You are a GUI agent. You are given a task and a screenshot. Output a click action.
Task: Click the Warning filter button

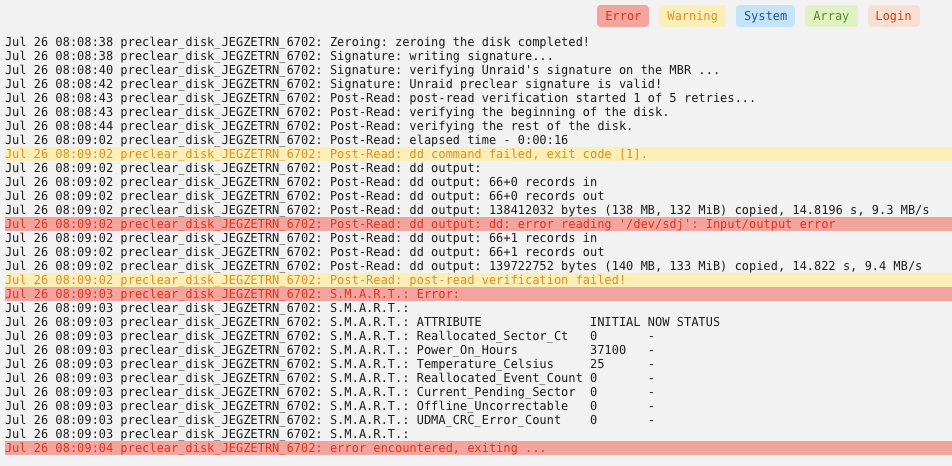click(x=692, y=16)
